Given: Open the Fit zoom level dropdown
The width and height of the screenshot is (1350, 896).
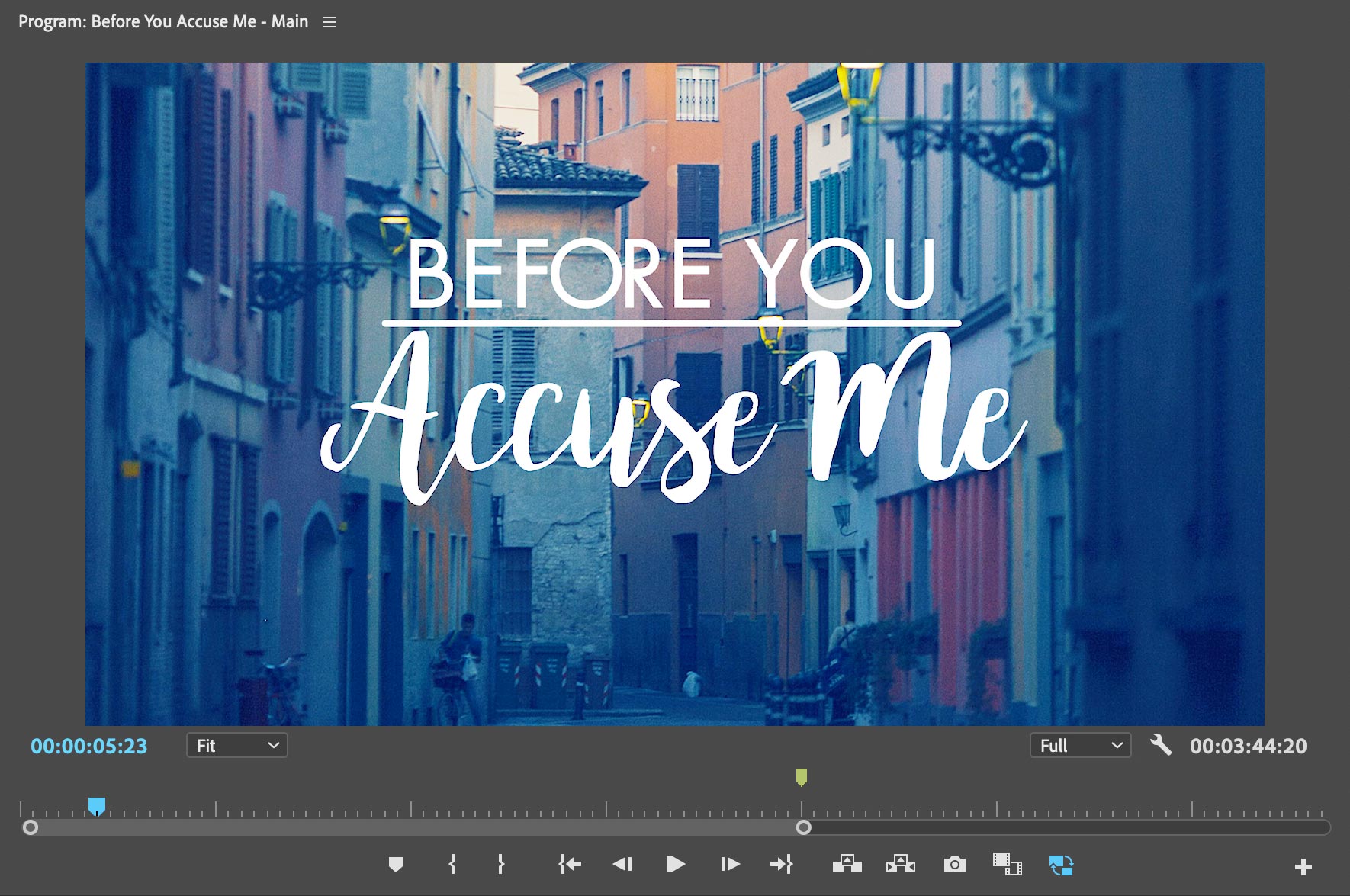Looking at the screenshot, I should coord(236,745).
